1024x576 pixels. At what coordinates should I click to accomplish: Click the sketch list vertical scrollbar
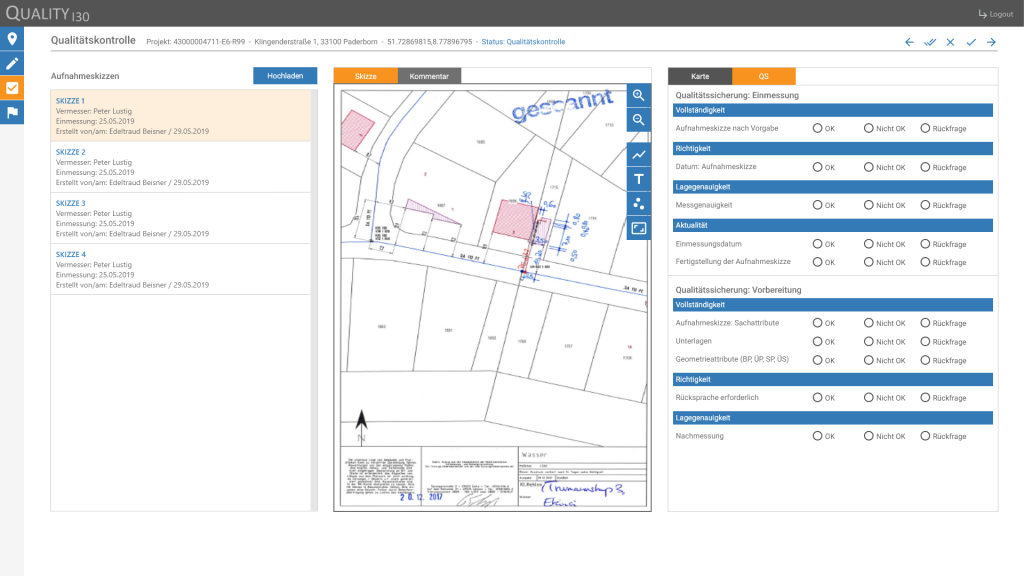point(314,300)
